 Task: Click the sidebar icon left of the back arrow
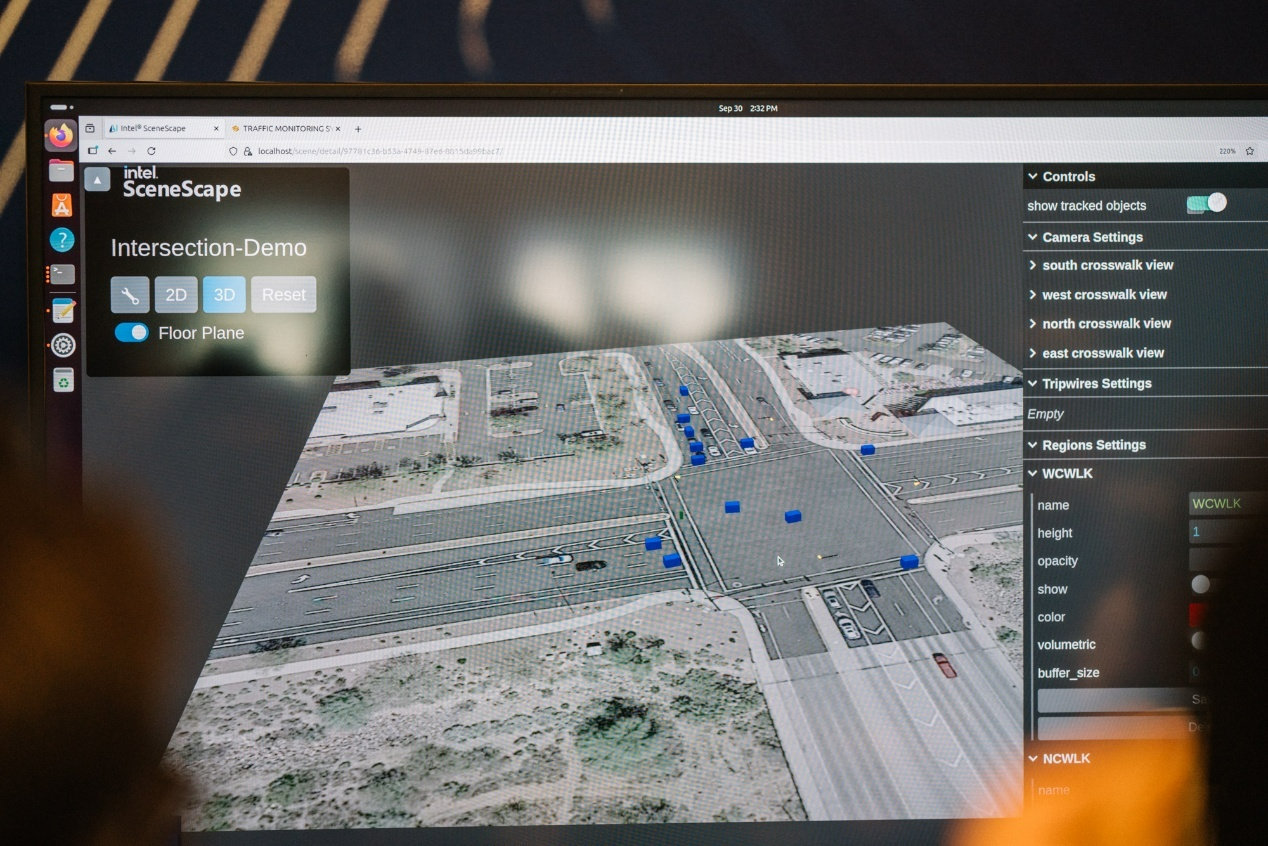pos(92,151)
